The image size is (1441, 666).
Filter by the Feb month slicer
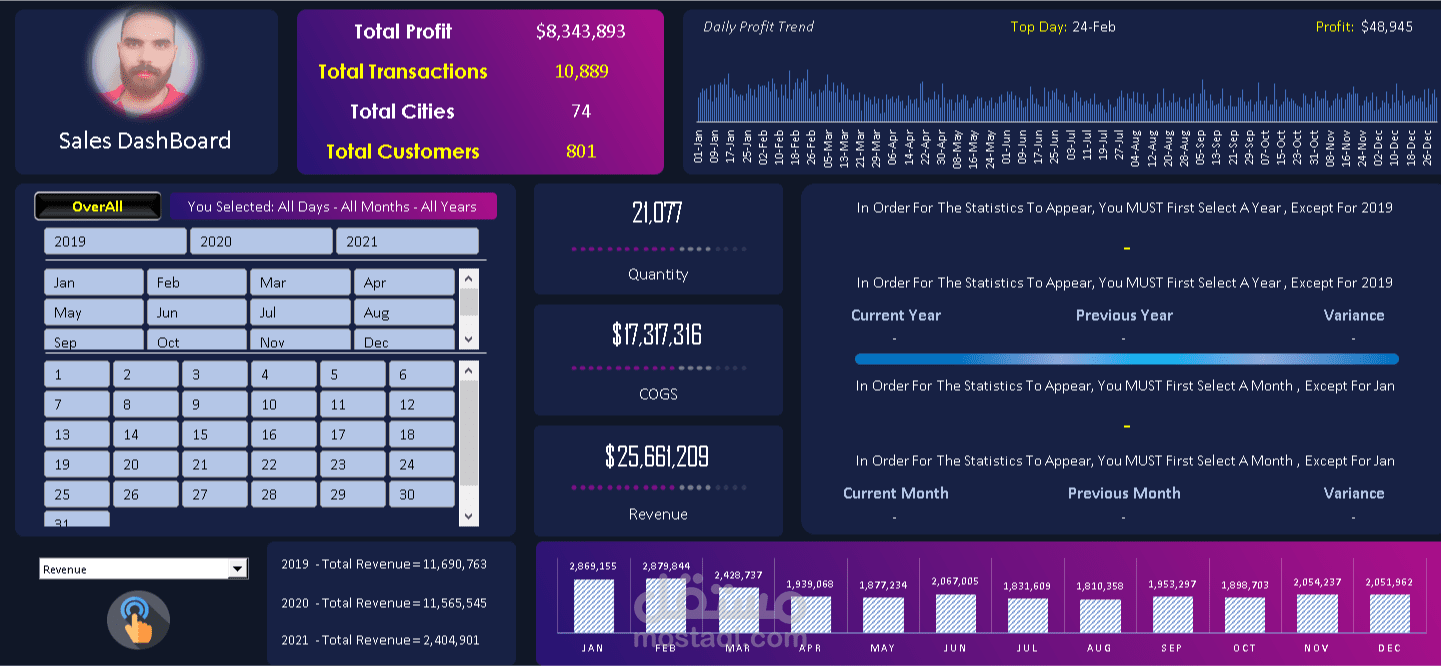(197, 282)
